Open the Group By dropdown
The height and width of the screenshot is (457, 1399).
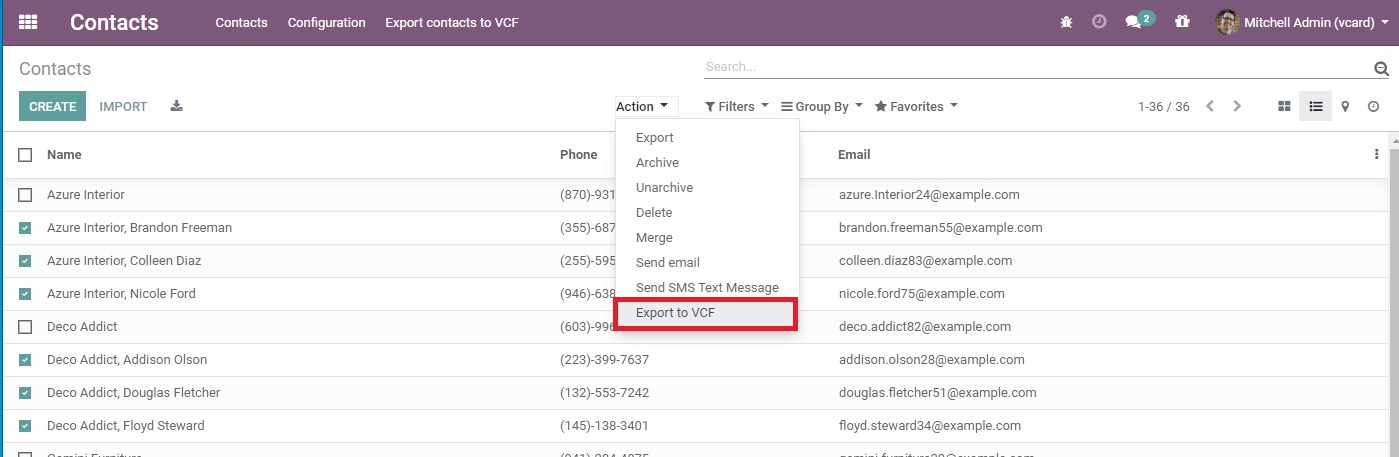coord(821,106)
